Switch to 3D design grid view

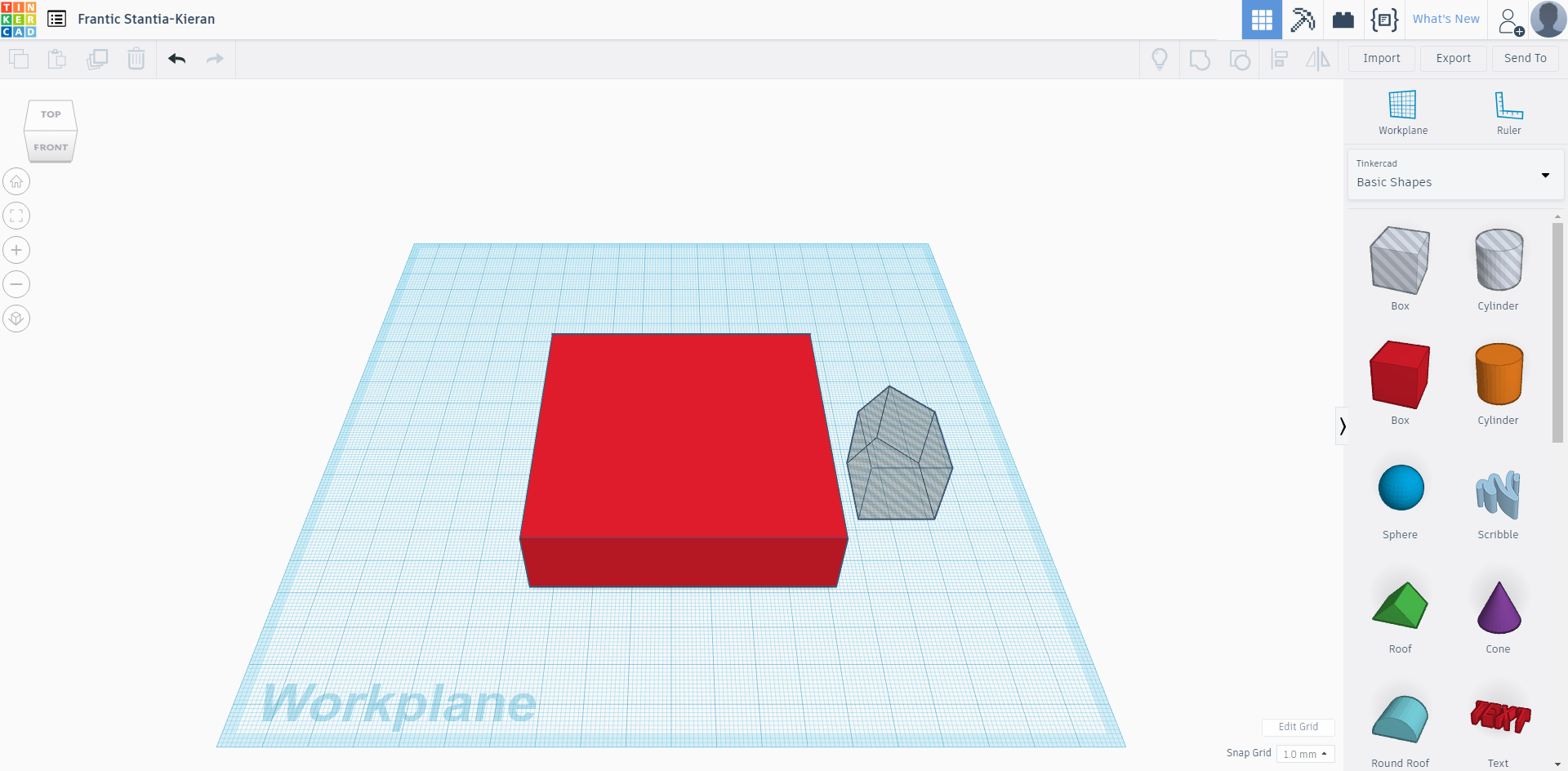[1262, 20]
